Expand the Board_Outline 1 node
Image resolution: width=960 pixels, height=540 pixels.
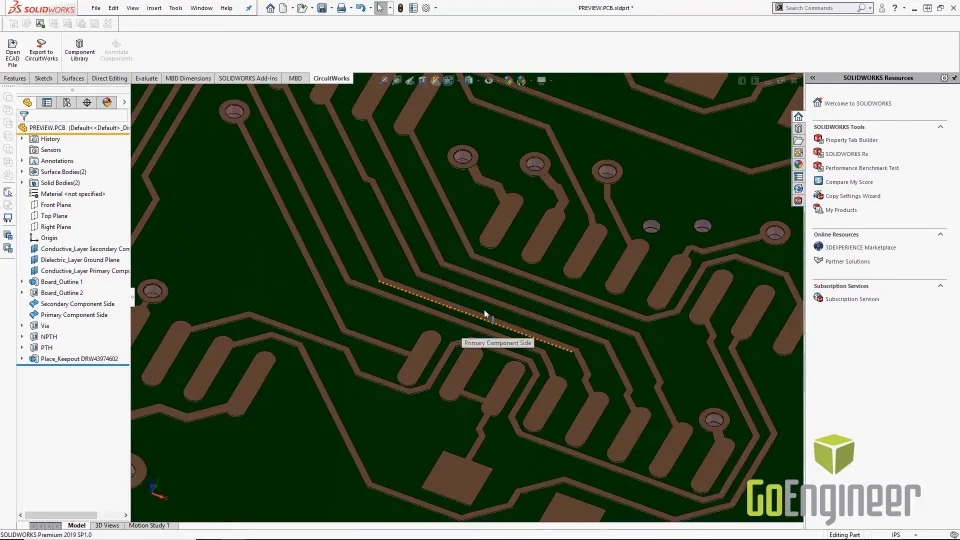pyautogui.click(x=22, y=282)
